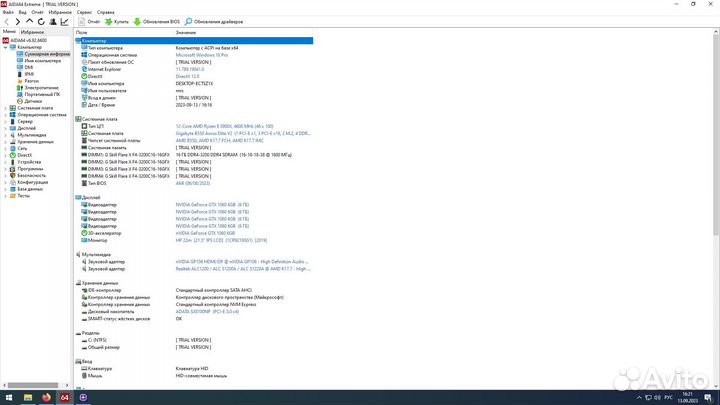Click Обновления BIOS in the toolbar
Screen dimensions: 720x405
157,22
